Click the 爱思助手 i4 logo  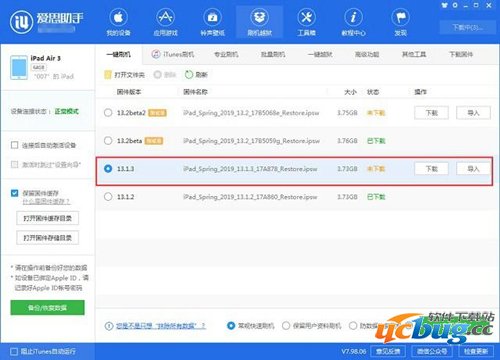[47, 21]
